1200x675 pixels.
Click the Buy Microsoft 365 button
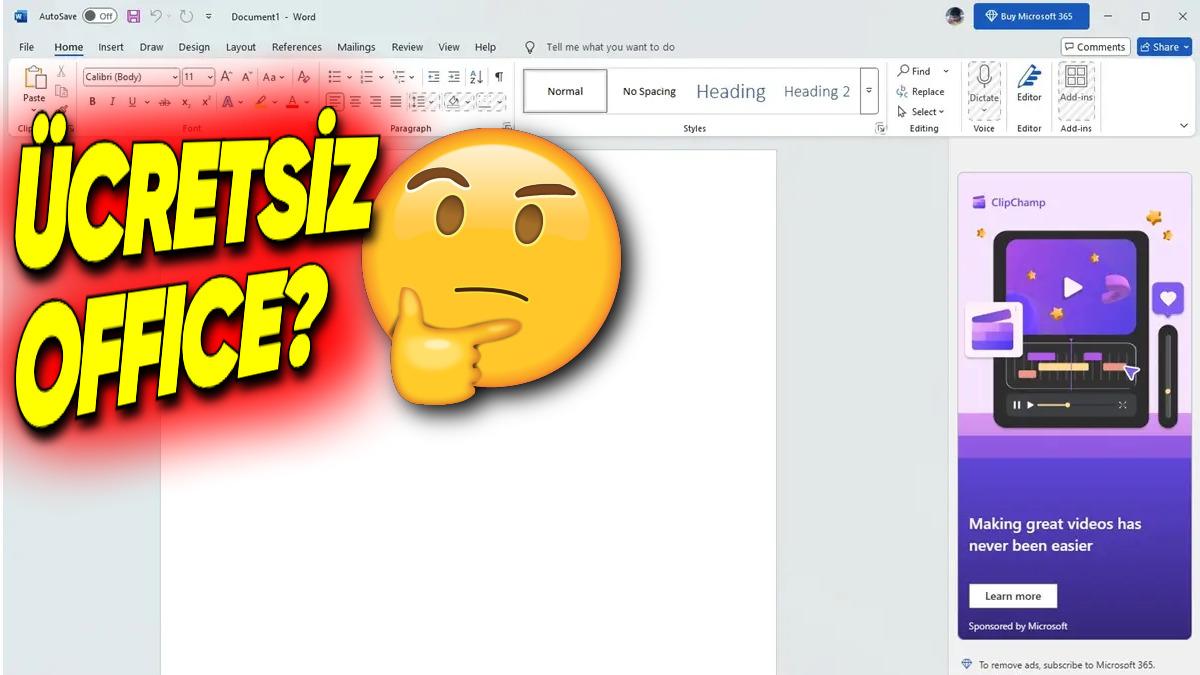coord(1031,16)
